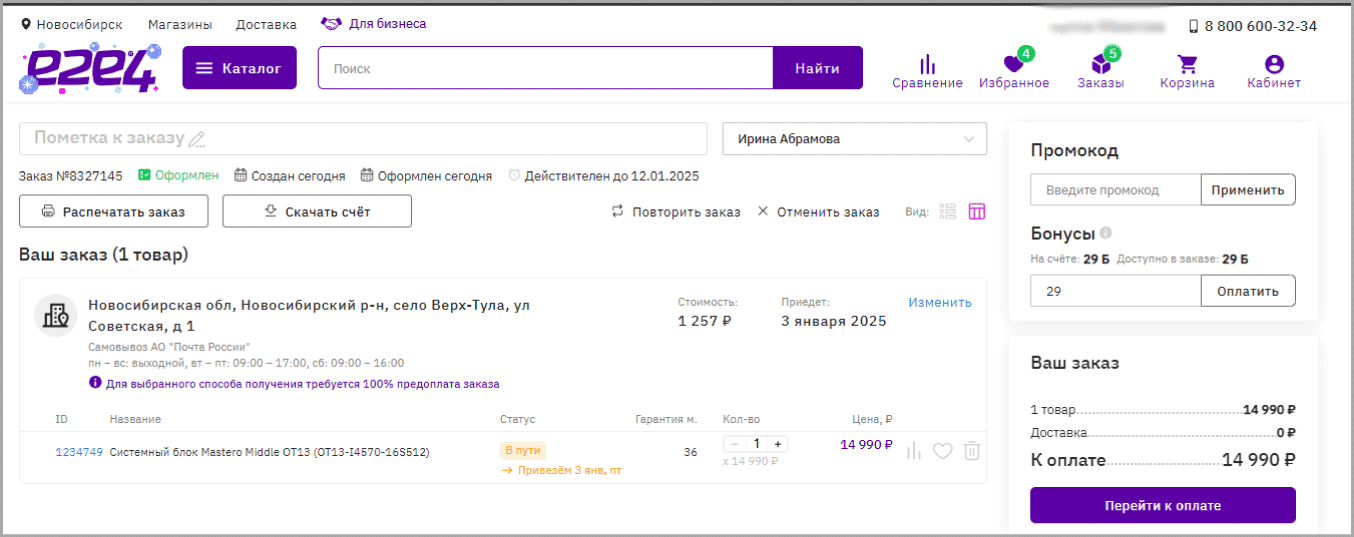Image resolution: width=1354 pixels, height=537 pixels.
Task: Open the e2e4 logo home page
Action: [x=90, y=69]
